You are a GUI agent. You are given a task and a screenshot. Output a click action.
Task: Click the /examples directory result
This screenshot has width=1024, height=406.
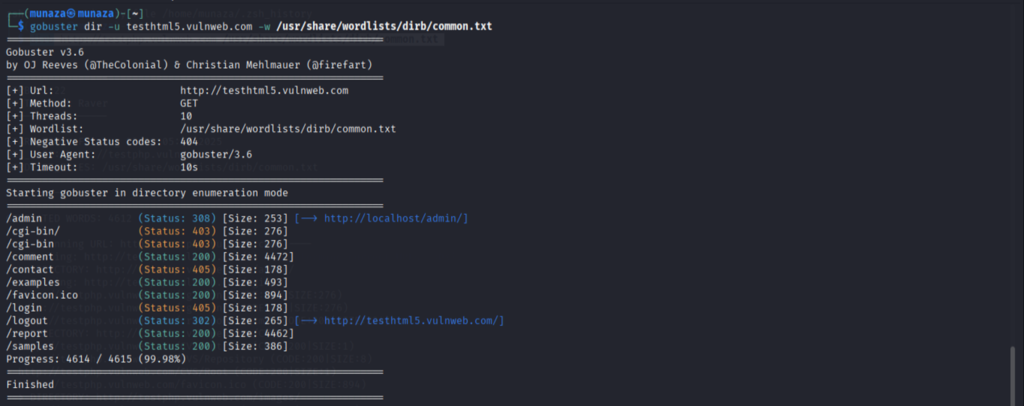click(33, 282)
